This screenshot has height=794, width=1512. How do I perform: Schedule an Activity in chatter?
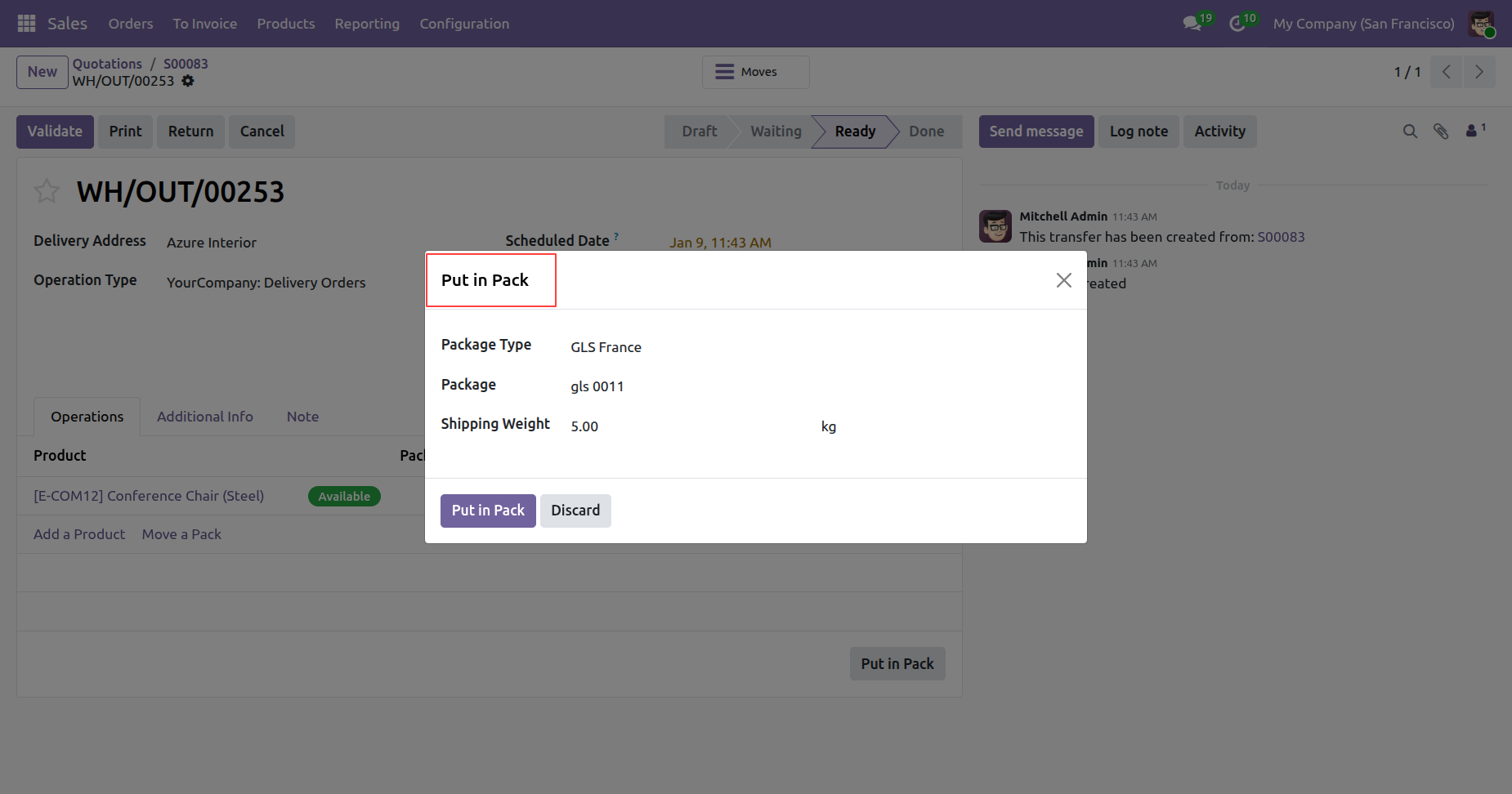click(1220, 132)
